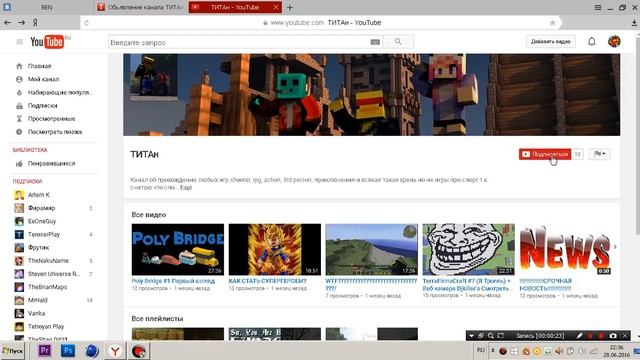Open Photoshop from the taskbar
The width and height of the screenshot is (640, 360).
click(68, 351)
